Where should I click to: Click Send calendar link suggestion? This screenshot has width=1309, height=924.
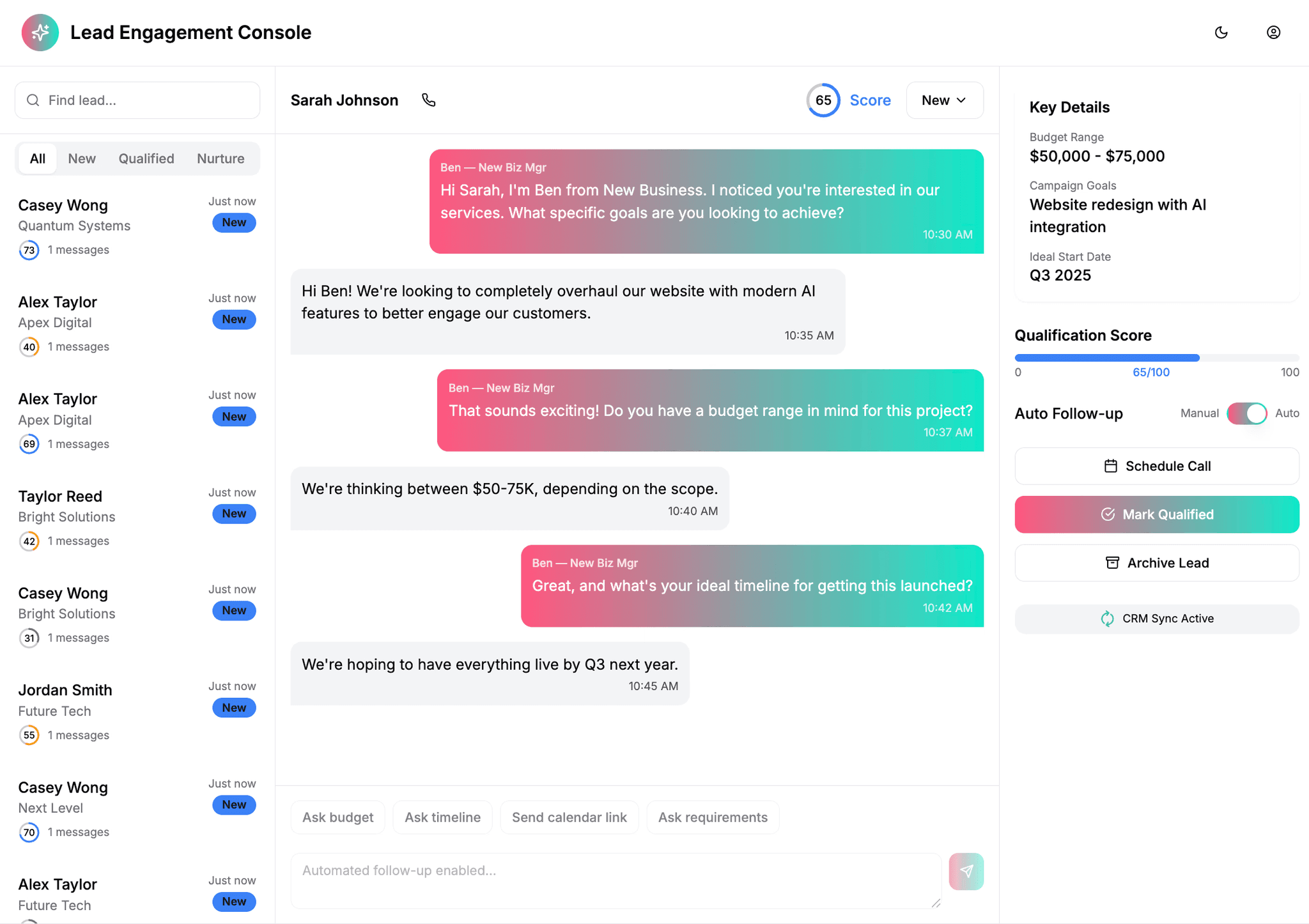point(569,817)
